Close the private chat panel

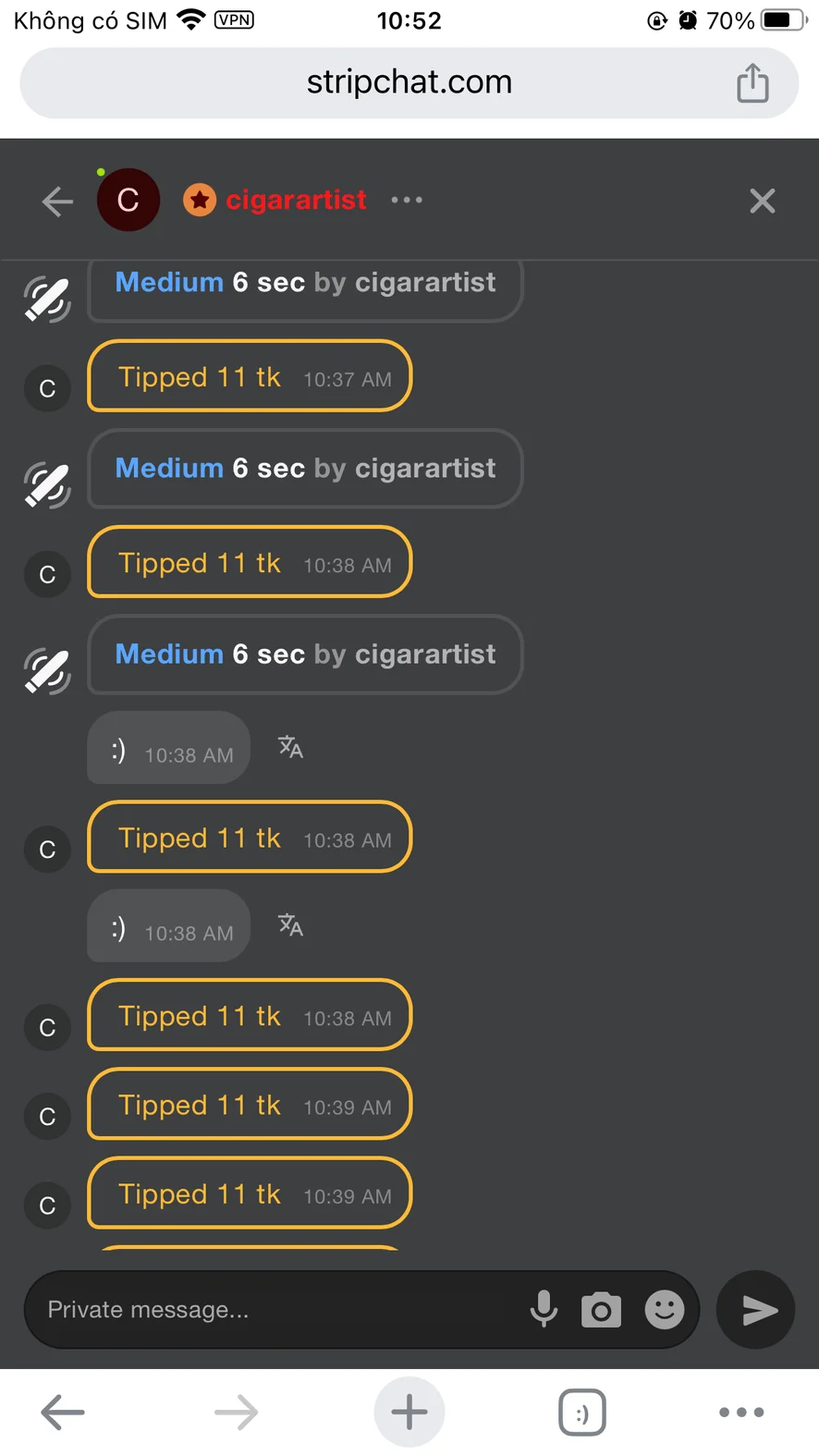(762, 201)
